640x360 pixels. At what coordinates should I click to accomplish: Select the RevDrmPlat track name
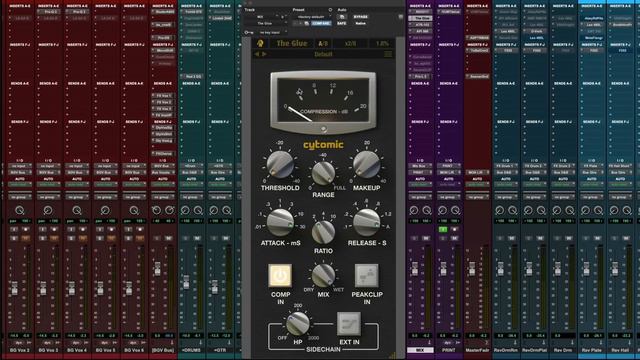coord(534,350)
